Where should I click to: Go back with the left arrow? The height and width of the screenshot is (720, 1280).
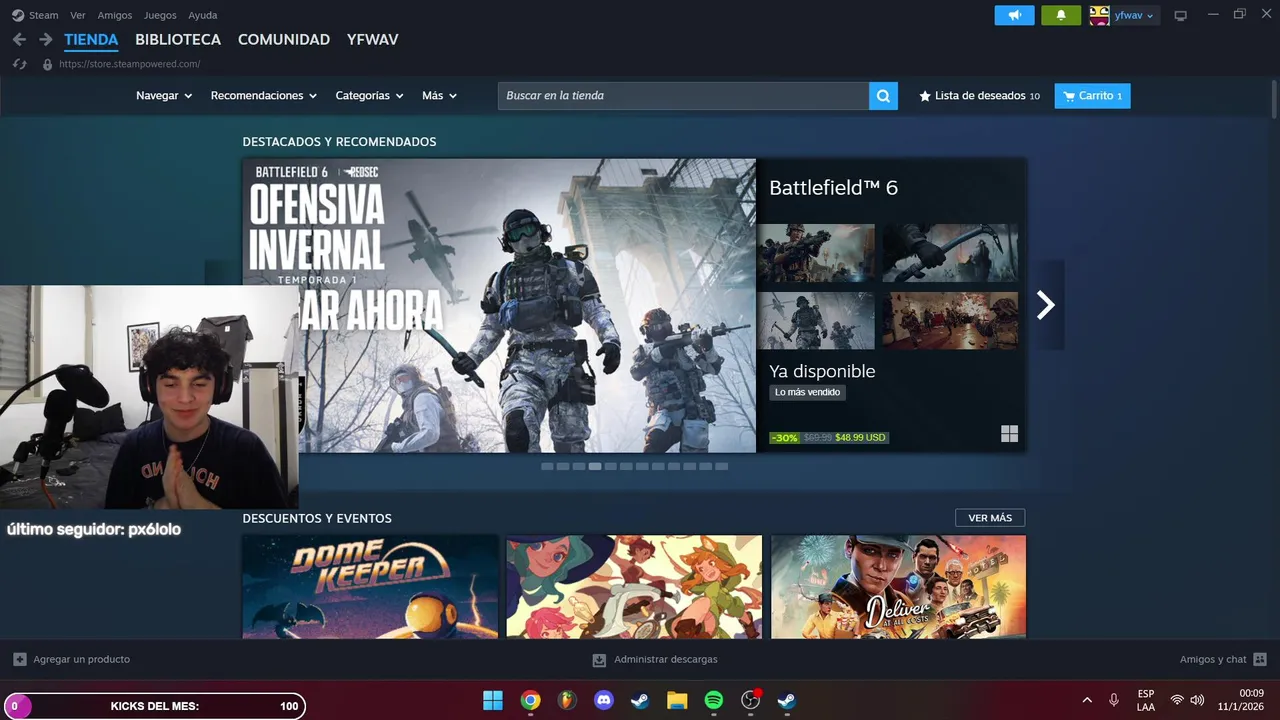[19, 40]
